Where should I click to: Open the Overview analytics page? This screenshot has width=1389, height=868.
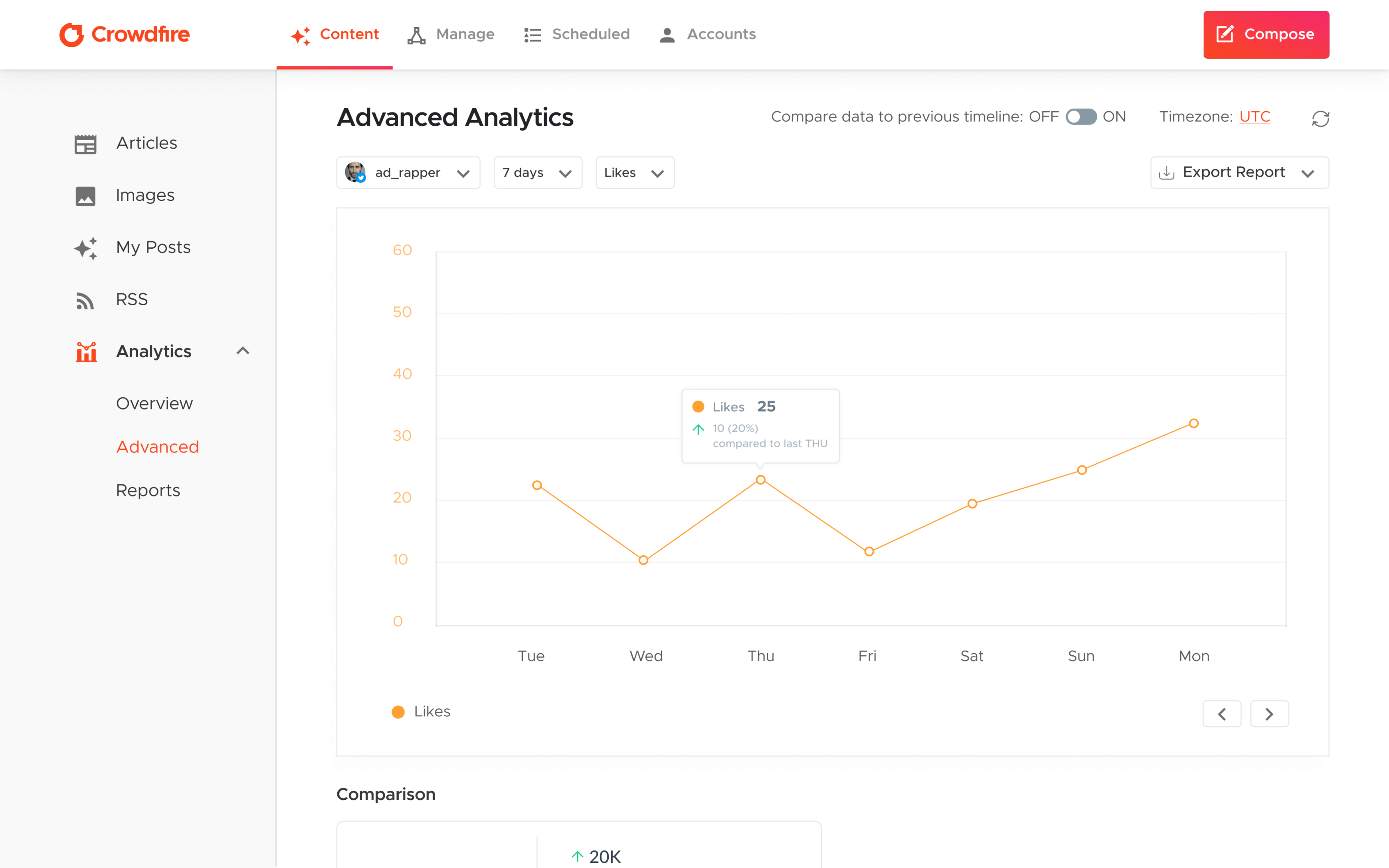[x=154, y=403]
